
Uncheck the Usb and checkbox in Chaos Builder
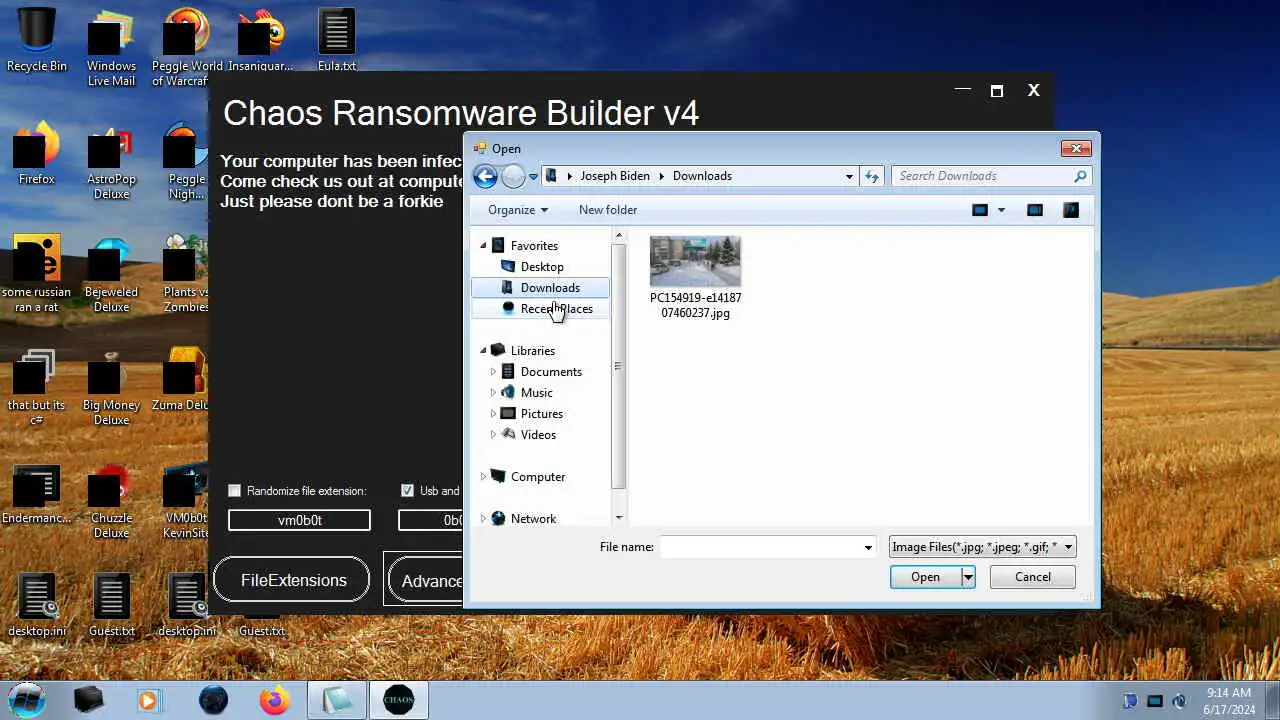pos(407,491)
